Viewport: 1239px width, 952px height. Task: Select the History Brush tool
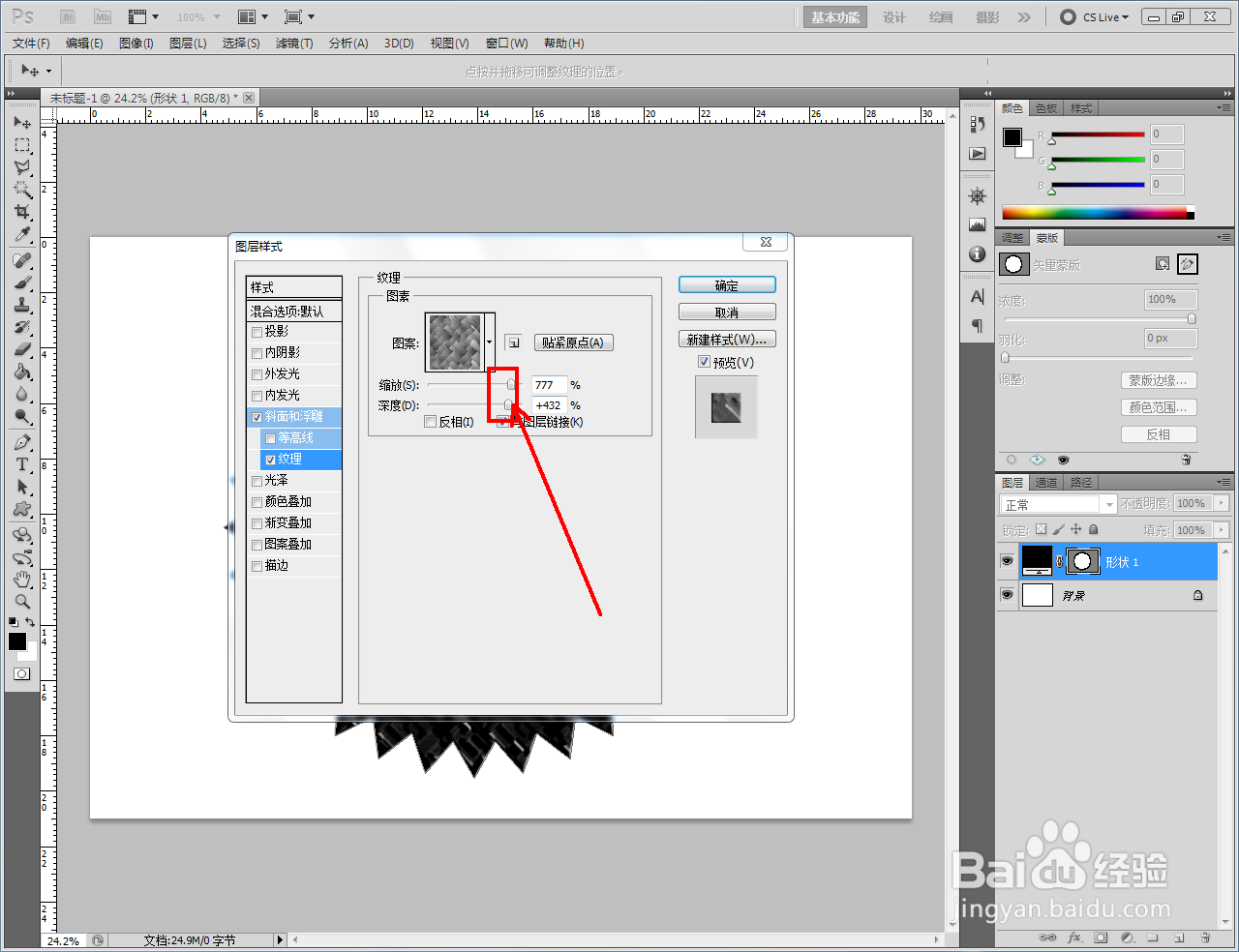(21, 328)
